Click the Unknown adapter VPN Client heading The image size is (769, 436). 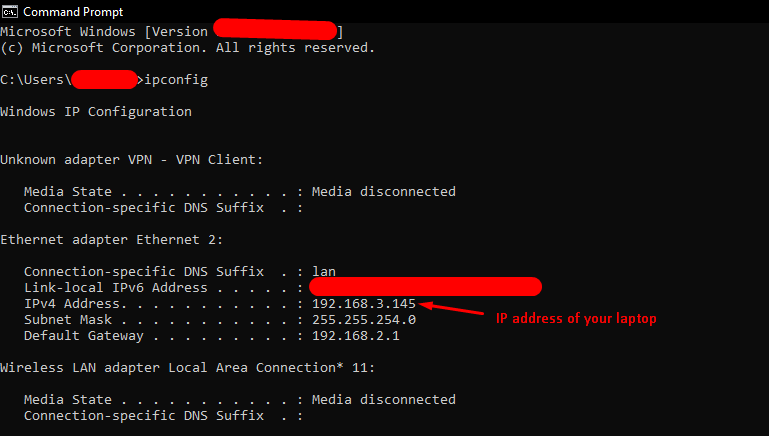point(132,159)
